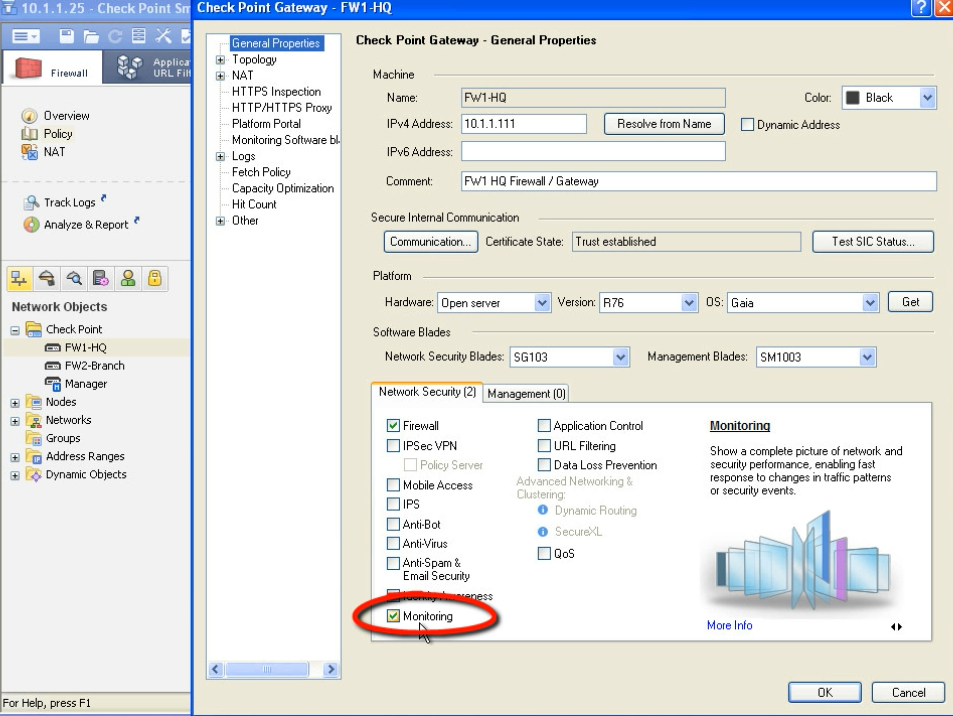Screen dimensions: 953x716
Task: Enable the IPS blade checkbox
Action: (393, 504)
